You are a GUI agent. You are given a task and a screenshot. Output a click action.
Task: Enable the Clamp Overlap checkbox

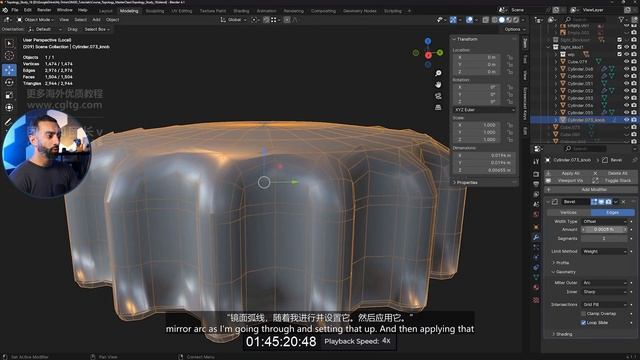tap(583, 313)
